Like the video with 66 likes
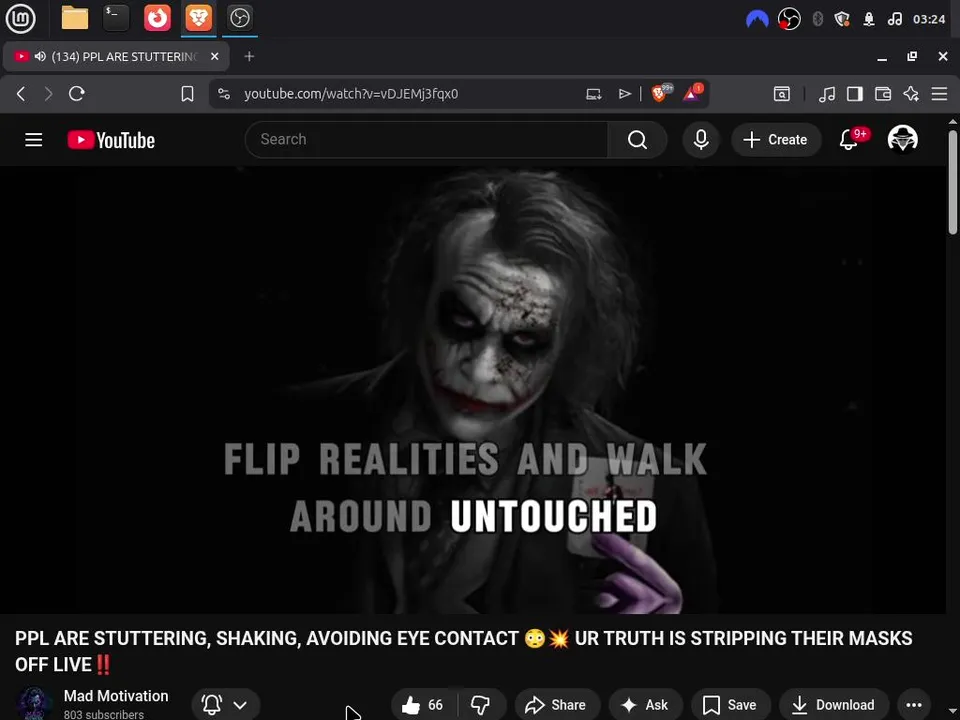960x720 pixels. pyautogui.click(x=424, y=705)
